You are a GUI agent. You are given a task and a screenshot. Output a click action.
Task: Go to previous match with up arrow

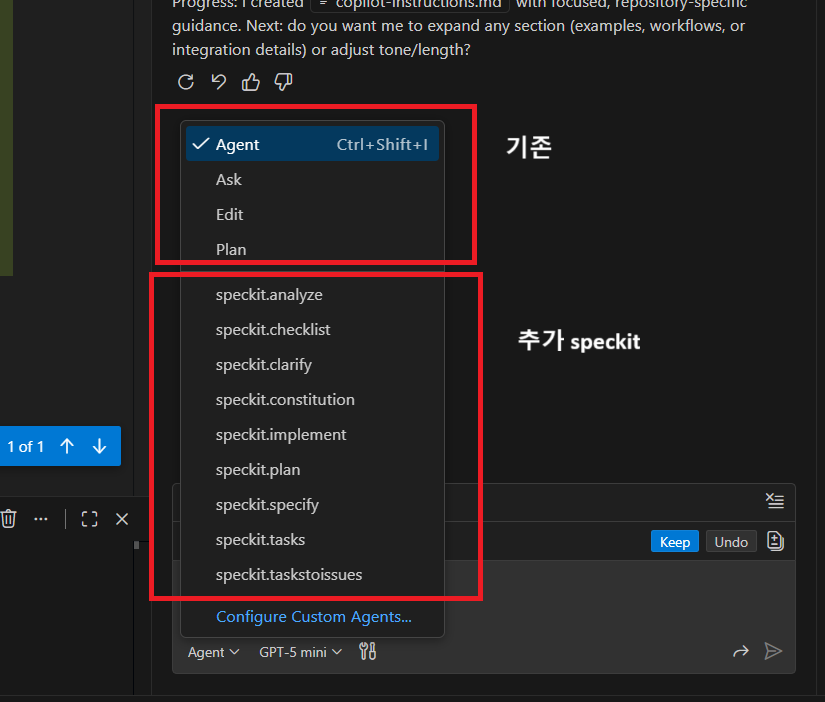[x=67, y=446]
